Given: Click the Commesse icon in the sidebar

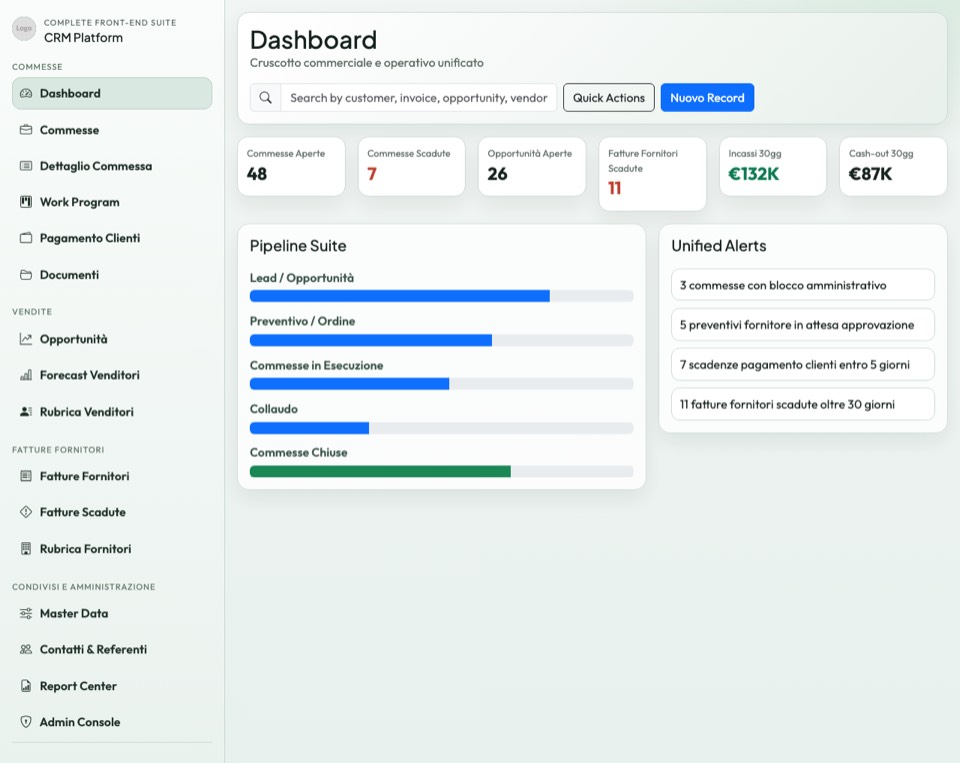Looking at the screenshot, I should pos(26,130).
